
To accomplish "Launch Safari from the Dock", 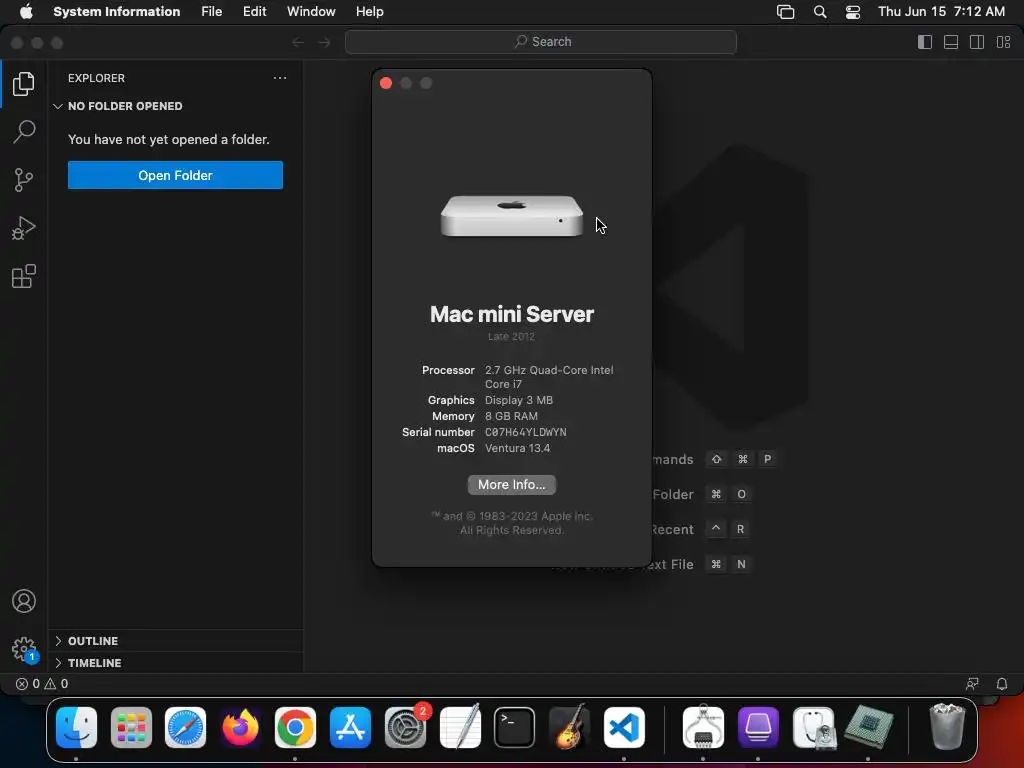I will pos(185,727).
